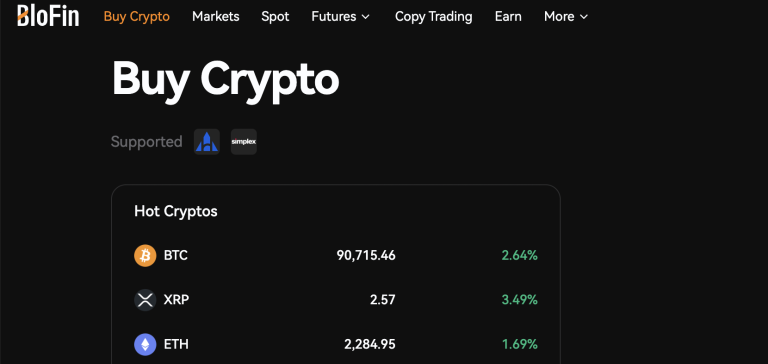The height and width of the screenshot is (364, 768).
Task: Select the blue Alchemy Pay provider icon
Action: (207, 142)
